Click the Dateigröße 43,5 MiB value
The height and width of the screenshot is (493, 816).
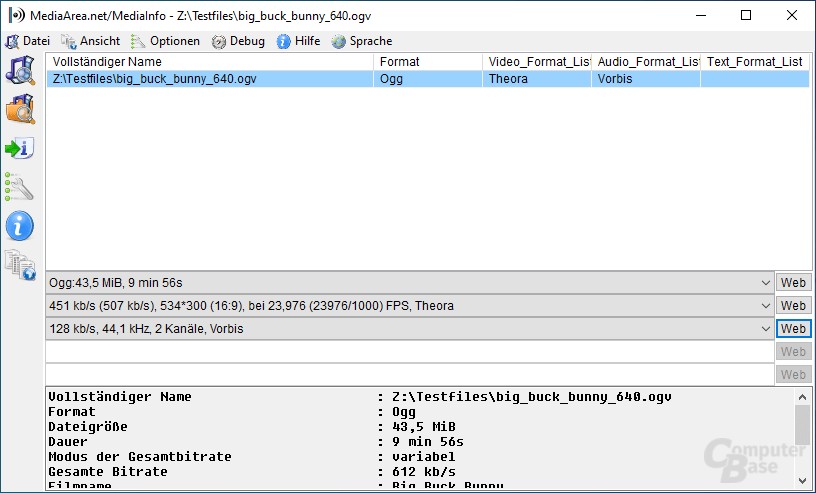(424, 427)
